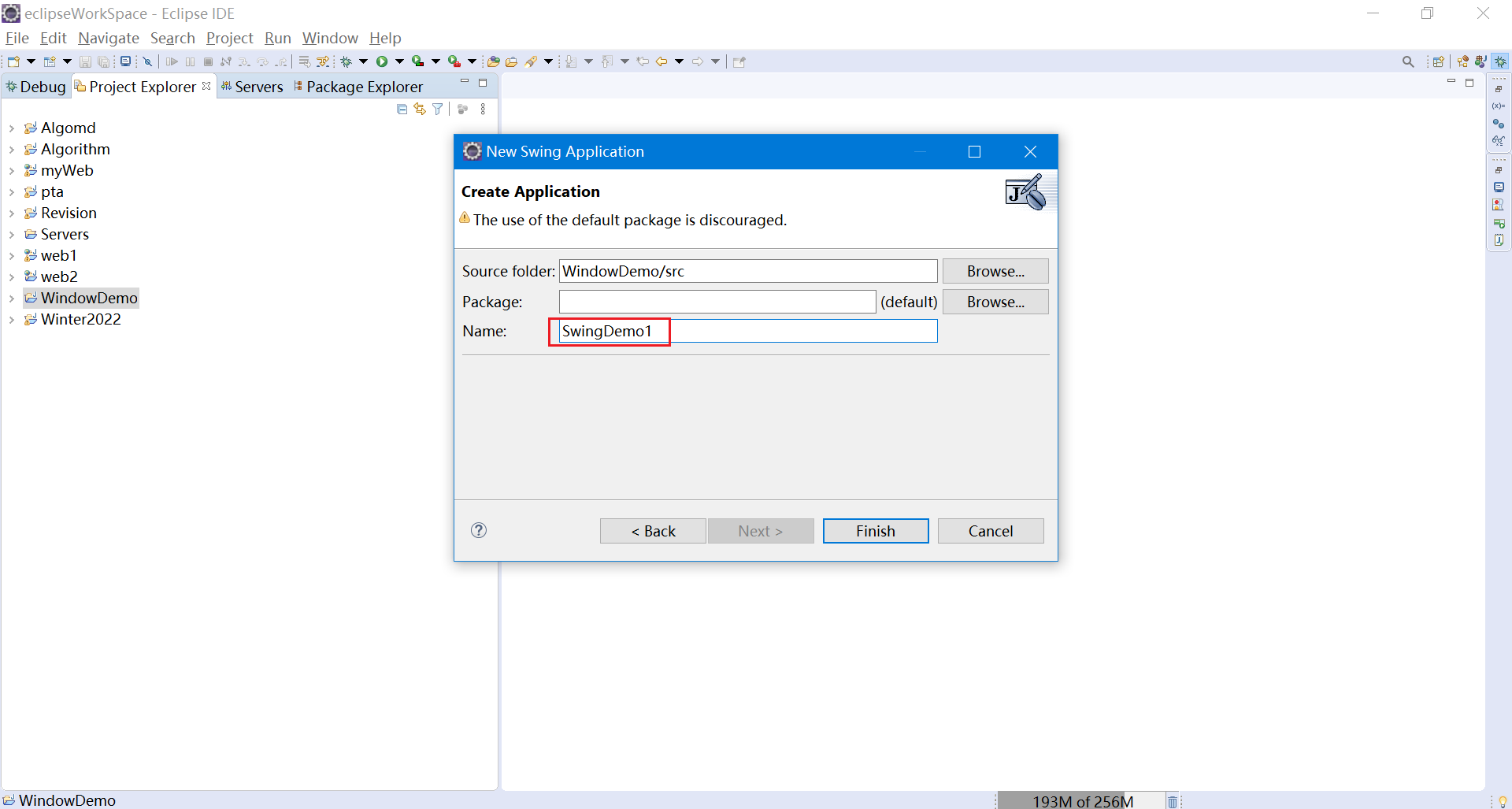Click the Suspend debug icon

pyautogui.click(x=190, y=61)
